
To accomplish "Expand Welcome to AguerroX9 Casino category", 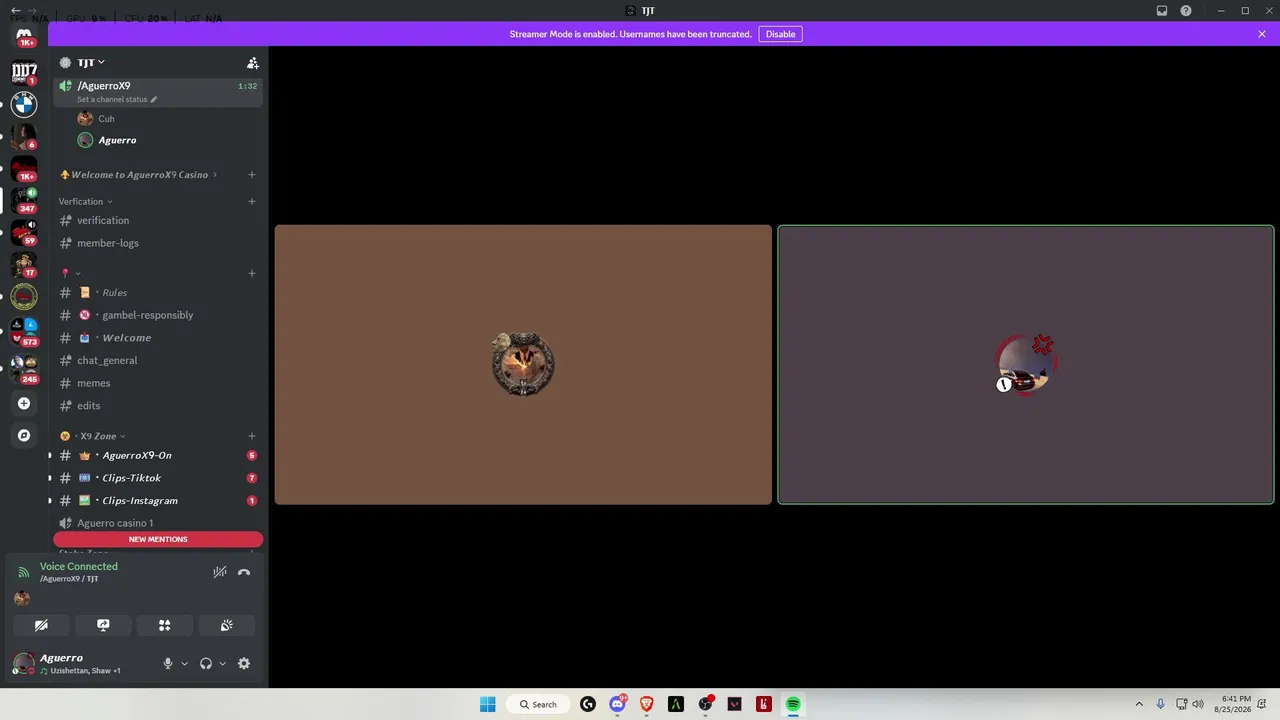I will [139, 175].
